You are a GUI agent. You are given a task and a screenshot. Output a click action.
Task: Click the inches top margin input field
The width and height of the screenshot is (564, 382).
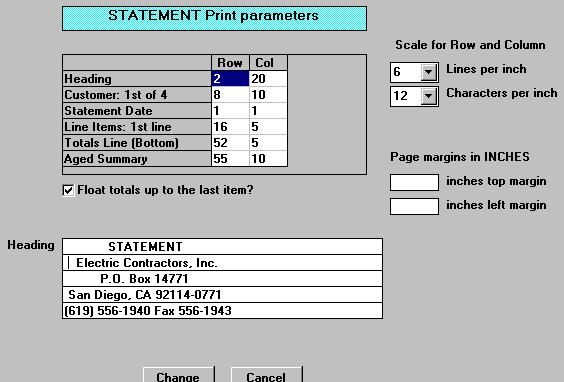[414, 182]
